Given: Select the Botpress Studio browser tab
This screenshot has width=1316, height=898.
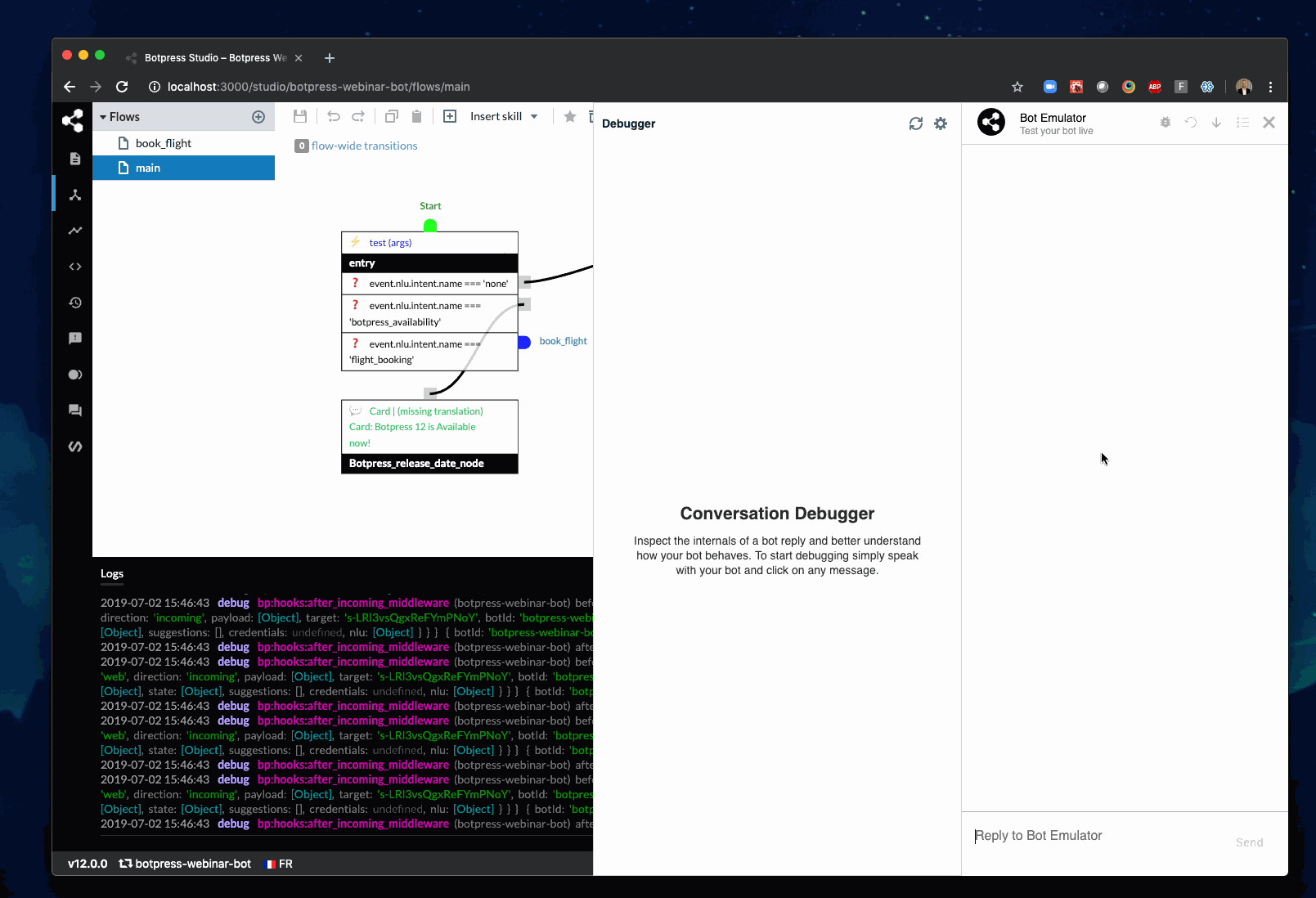Looking at the screenshot, I should click(214, 58).
